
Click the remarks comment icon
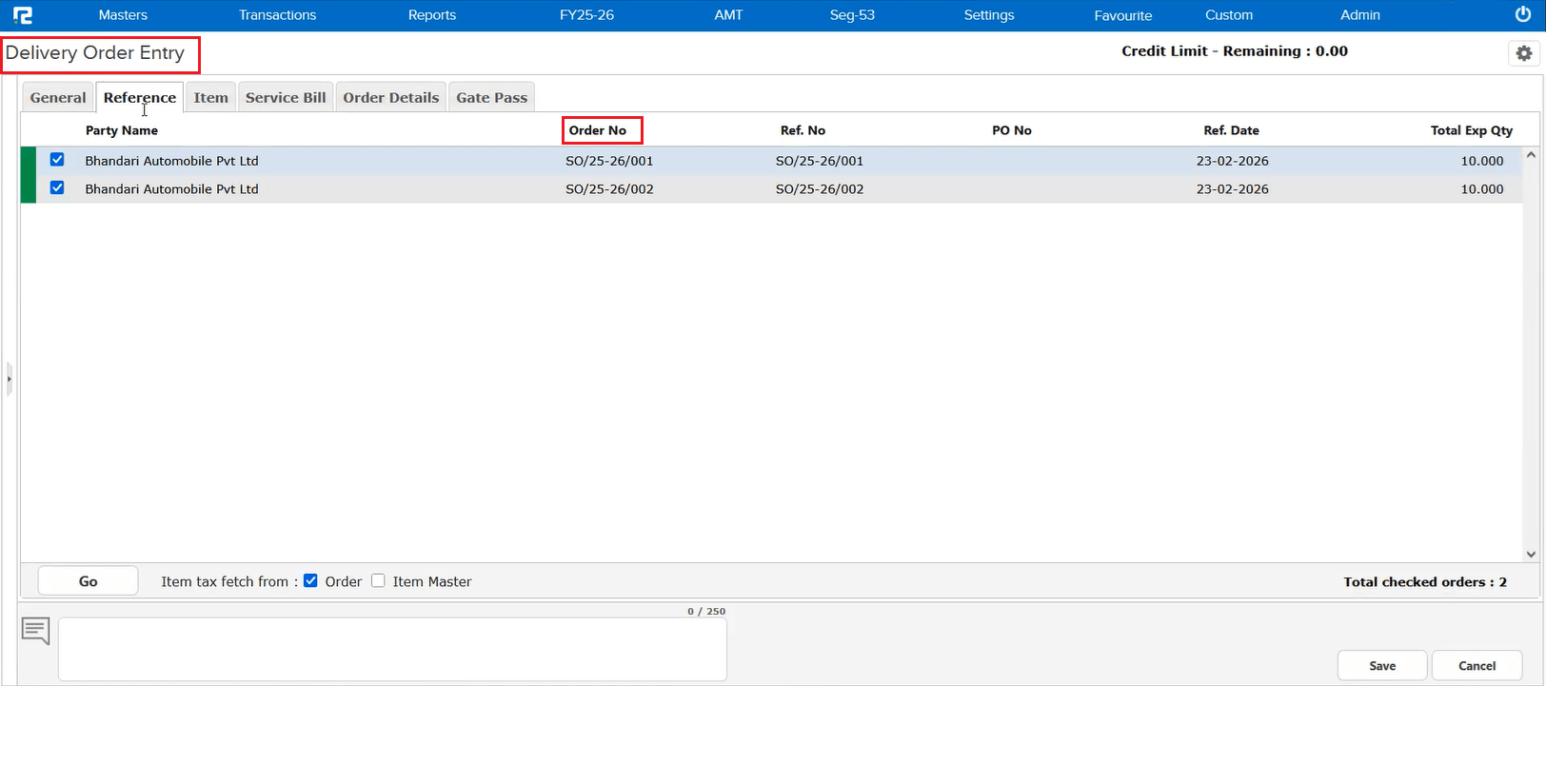pyautogui.click(x=36, y=631)
